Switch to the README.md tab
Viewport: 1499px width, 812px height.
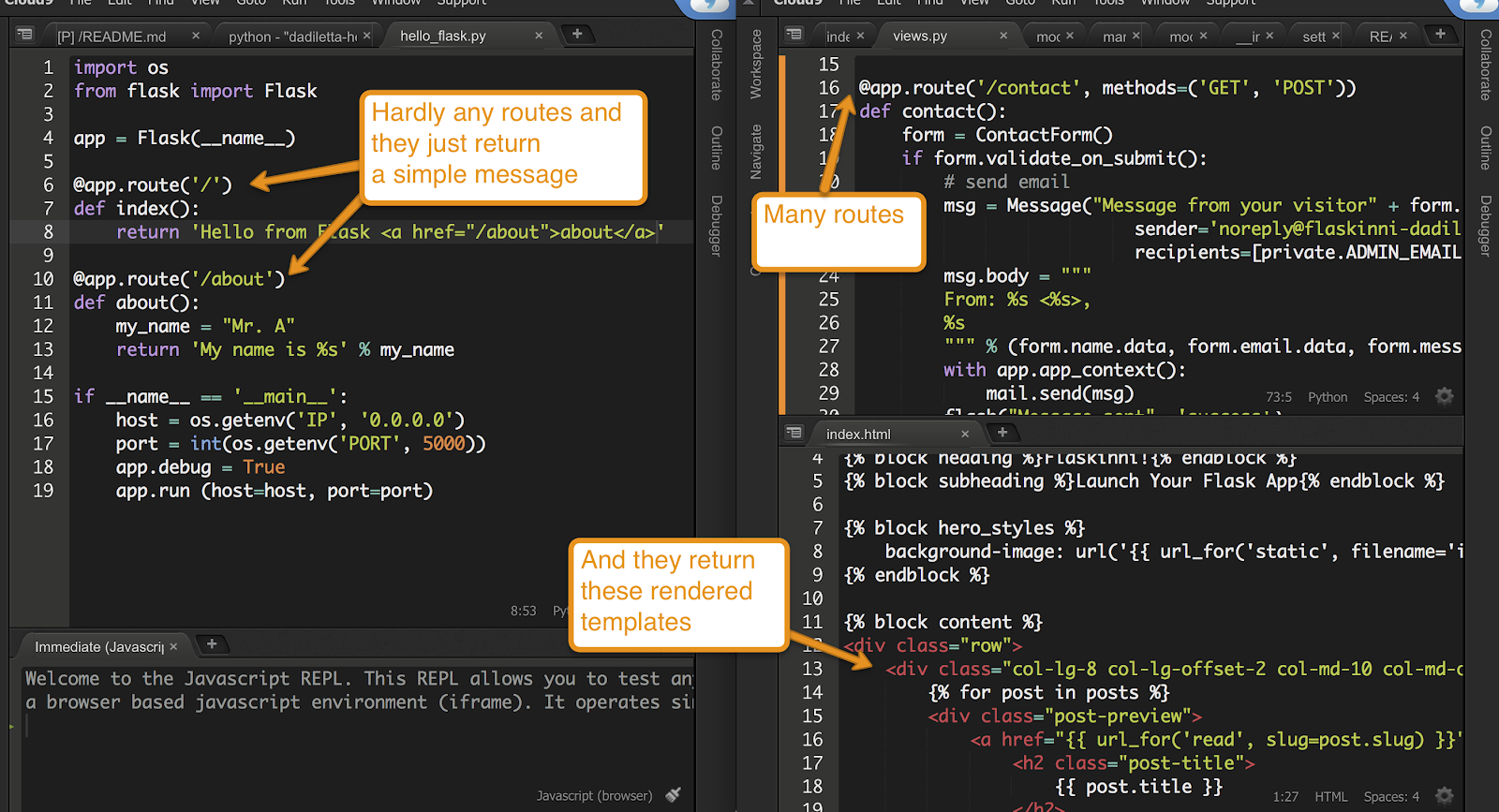112,37
